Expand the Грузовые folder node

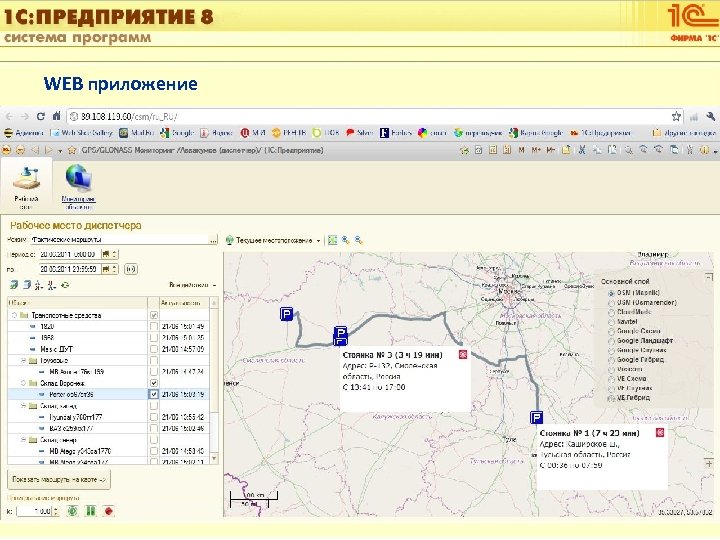coord(23,360)
